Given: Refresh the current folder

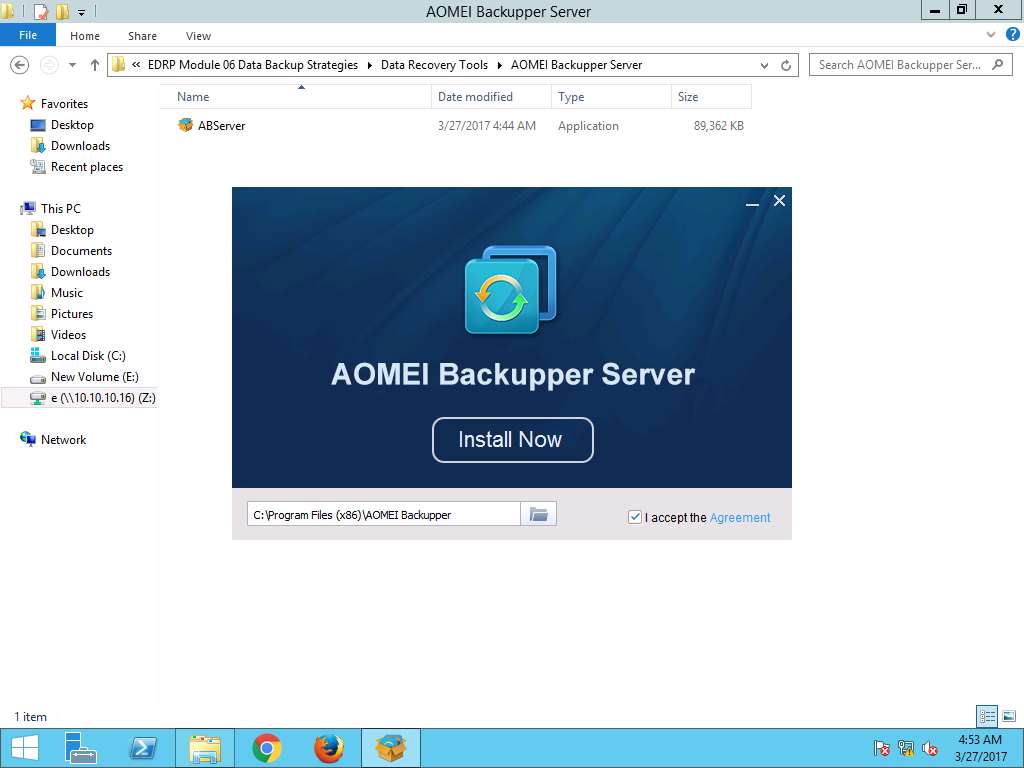Looking at the screenshot, I should tap(786, 65).
